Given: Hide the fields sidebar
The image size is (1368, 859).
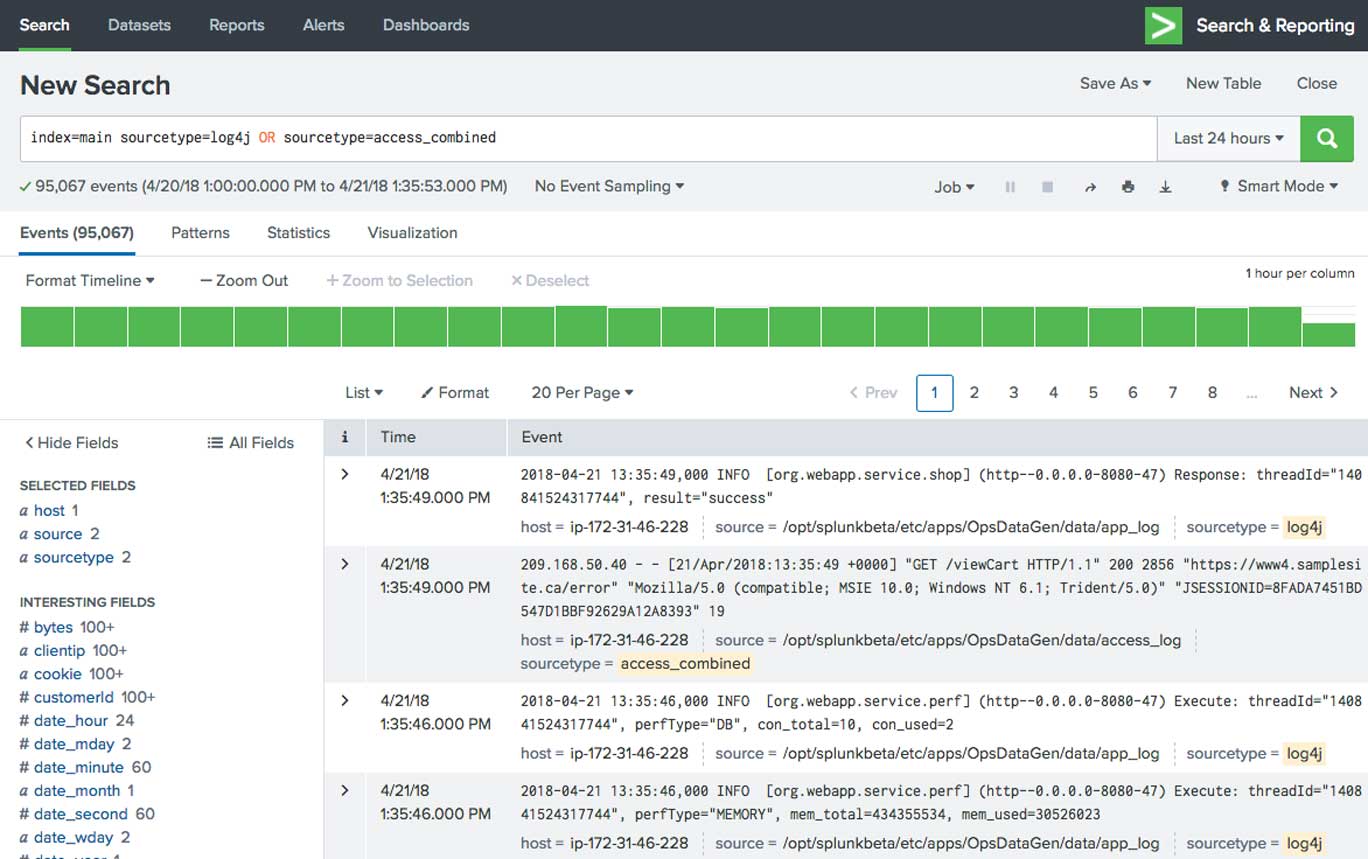Looking at the screenshot, I should (x=70, y=443).
